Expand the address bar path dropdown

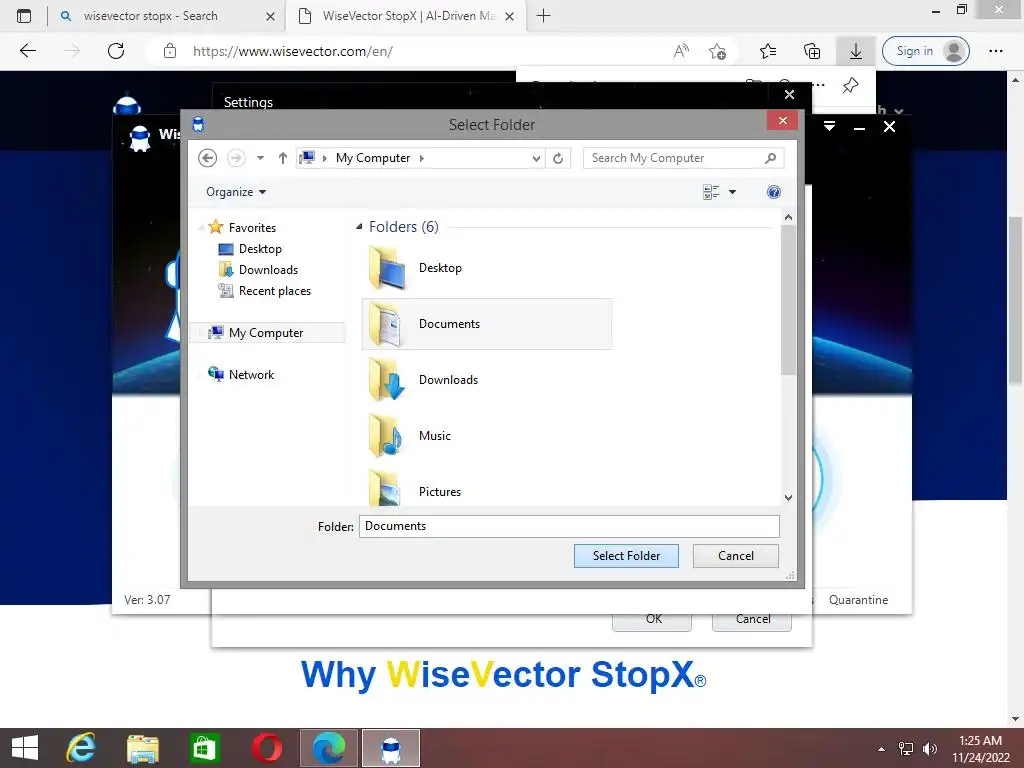536,158
